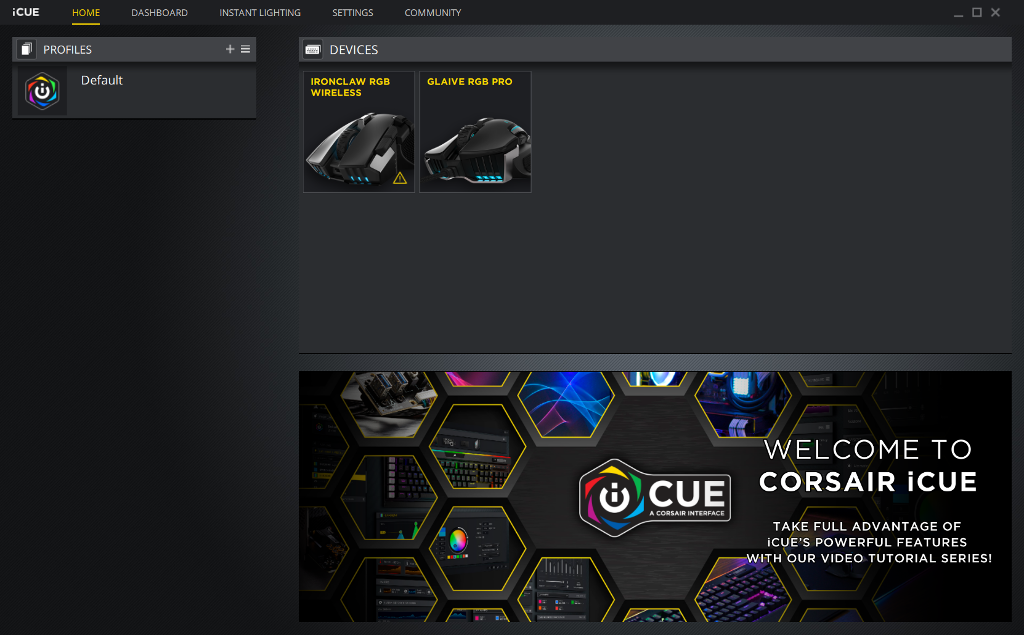
Task: Click the Default profile hexagon icon
Action: tap(42, 92)
